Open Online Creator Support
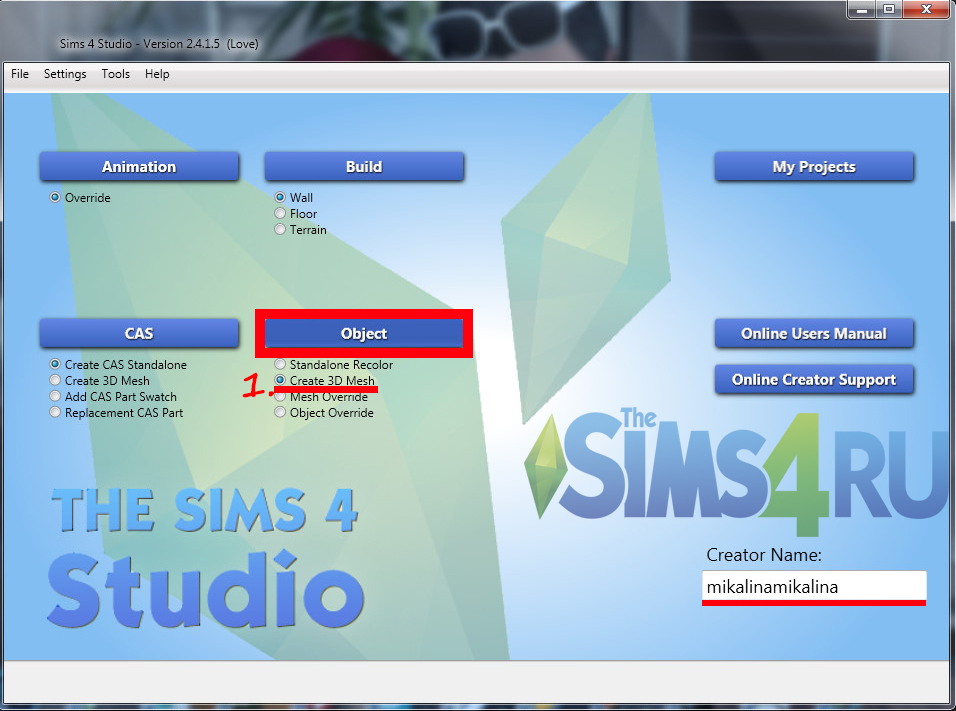 [x=814, y=380]
